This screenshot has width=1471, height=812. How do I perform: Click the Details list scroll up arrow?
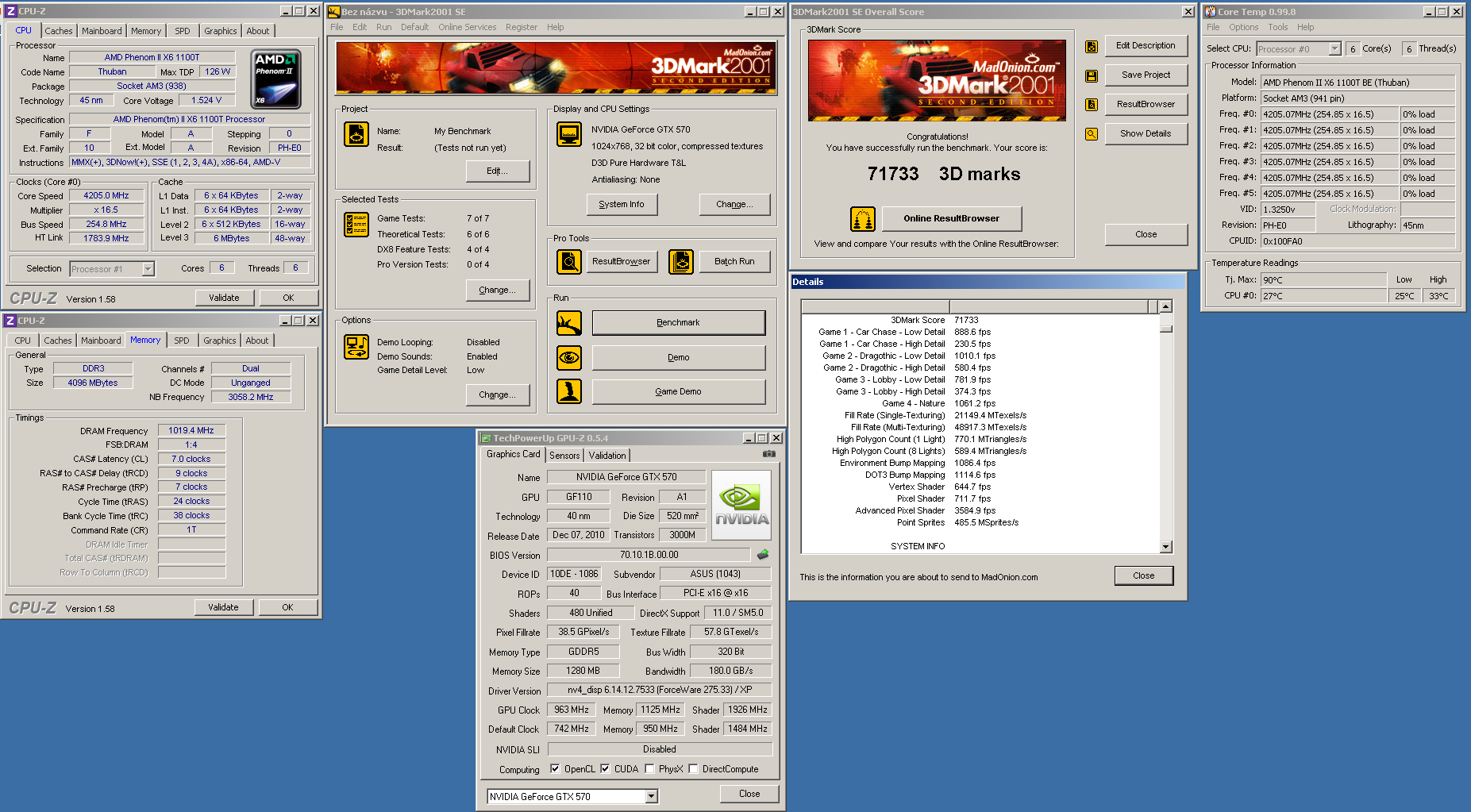click(x=1165, y=306)
